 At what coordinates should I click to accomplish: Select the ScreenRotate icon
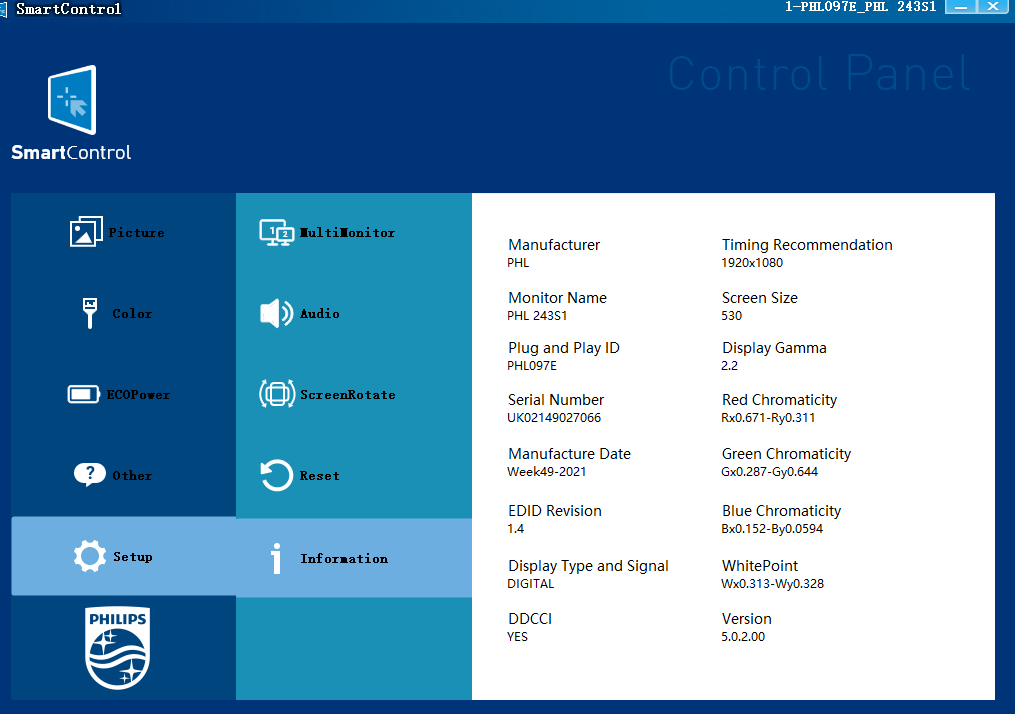(x=276, y=394)
